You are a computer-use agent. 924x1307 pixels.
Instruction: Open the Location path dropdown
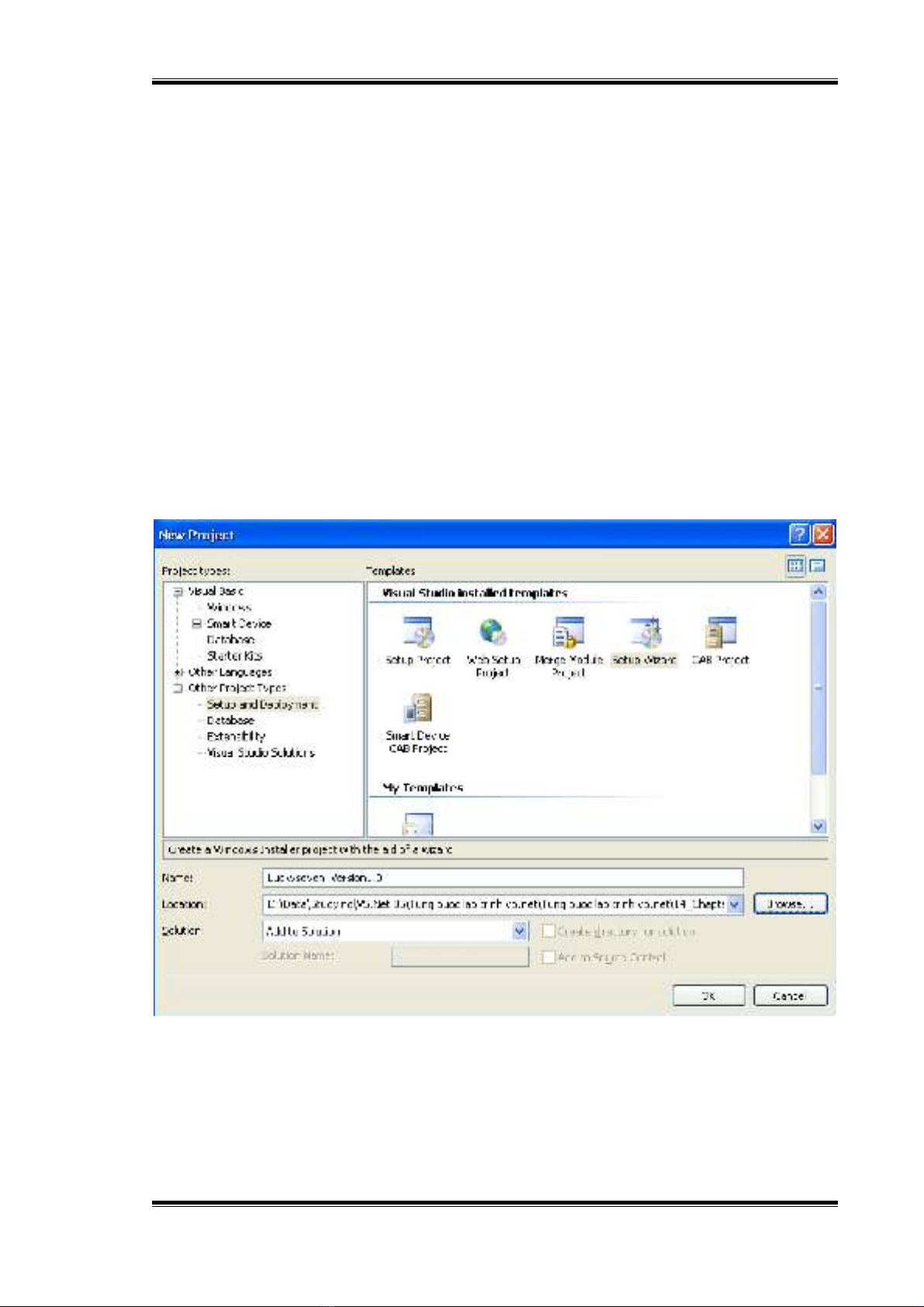[x=735, y=904]
